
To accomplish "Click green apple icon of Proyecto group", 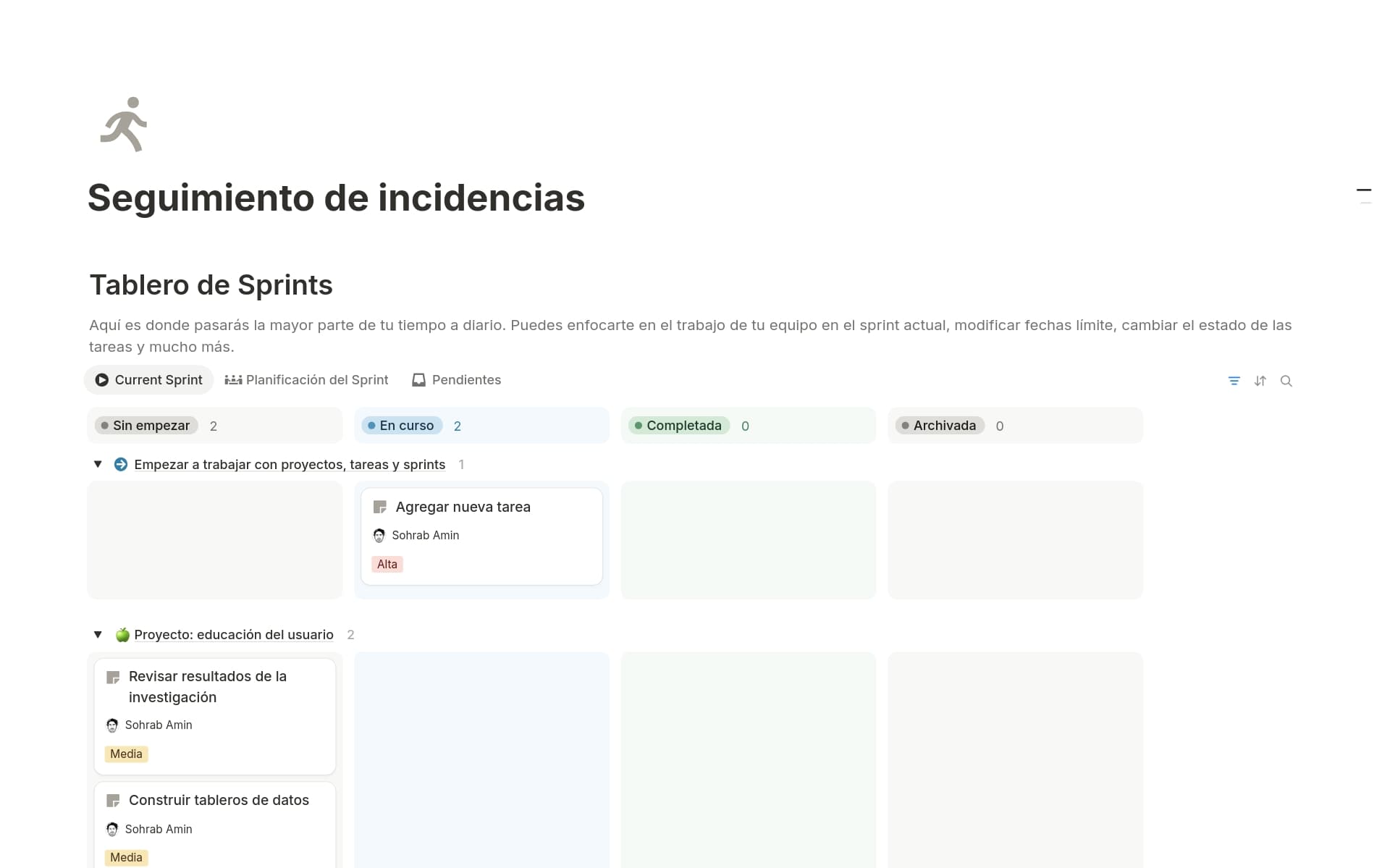I will point(122,635).
